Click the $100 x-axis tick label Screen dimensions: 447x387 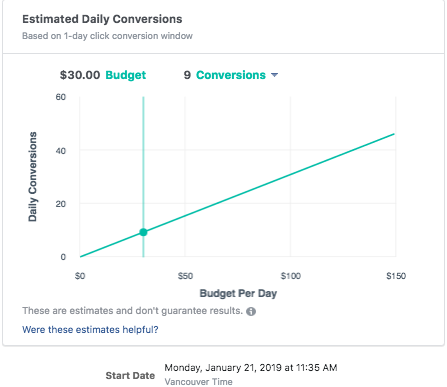(x=290, y=276)
